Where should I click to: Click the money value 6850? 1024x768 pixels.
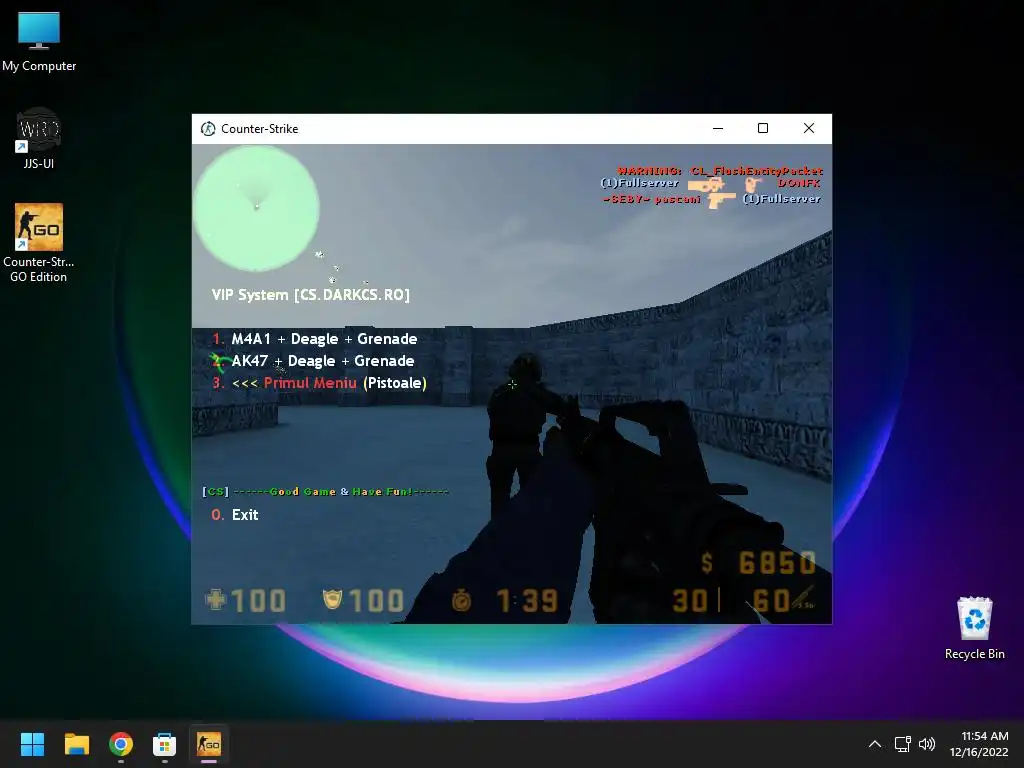(777, 562)
